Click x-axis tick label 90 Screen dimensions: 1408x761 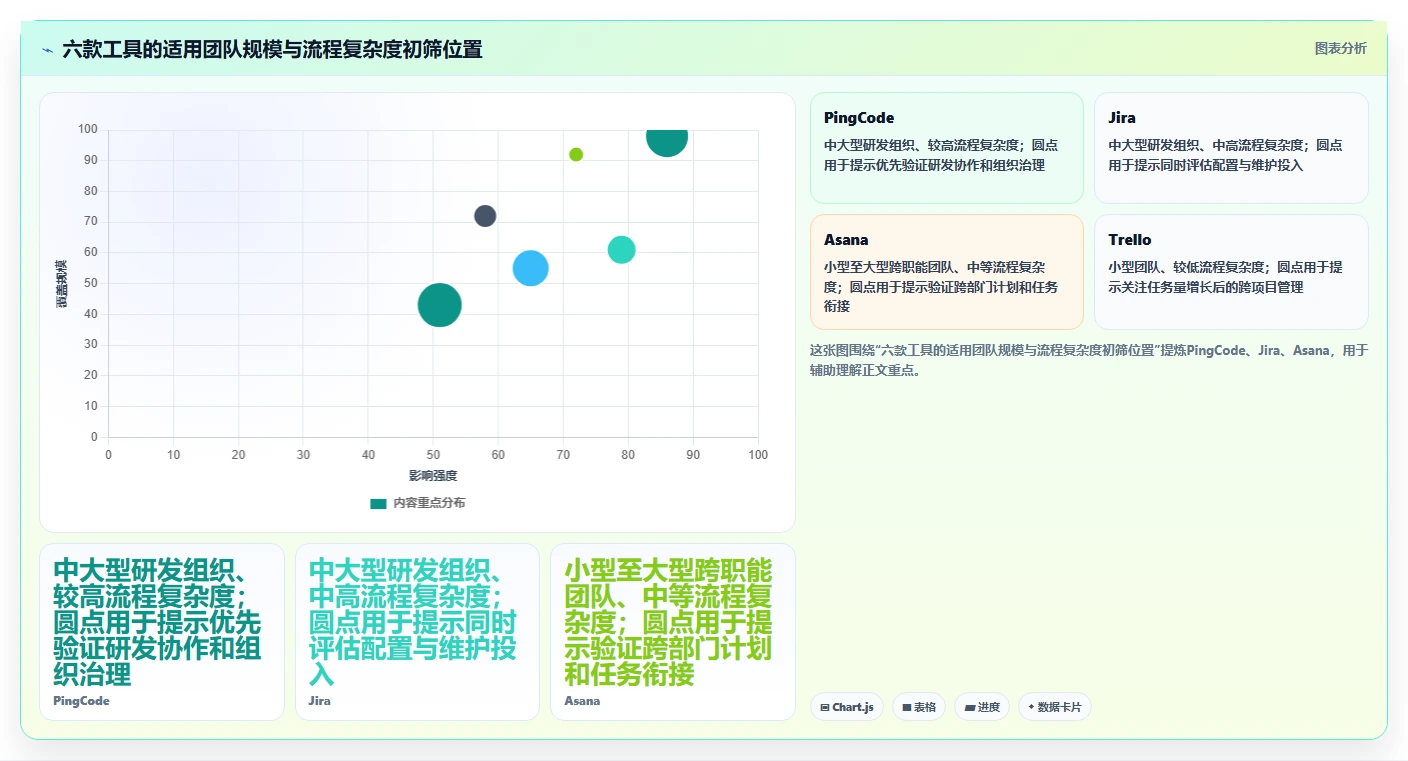click(x=693, y=455)
